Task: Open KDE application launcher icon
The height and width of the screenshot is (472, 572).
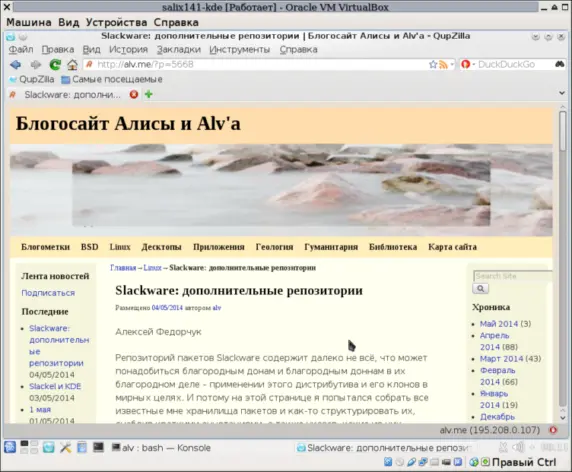Action: pyautogui.click(x=10, y=447)
